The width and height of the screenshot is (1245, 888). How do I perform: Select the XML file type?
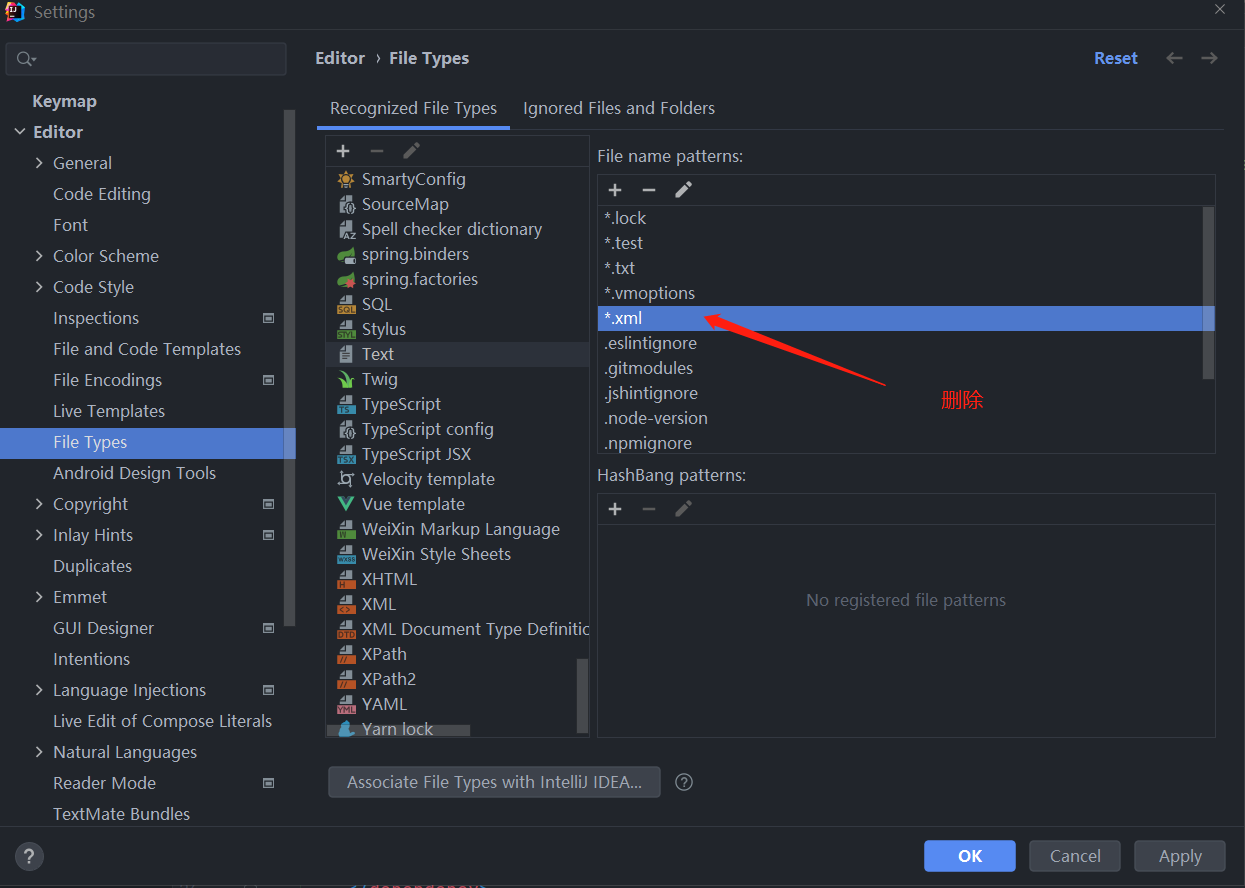point(458,604)
